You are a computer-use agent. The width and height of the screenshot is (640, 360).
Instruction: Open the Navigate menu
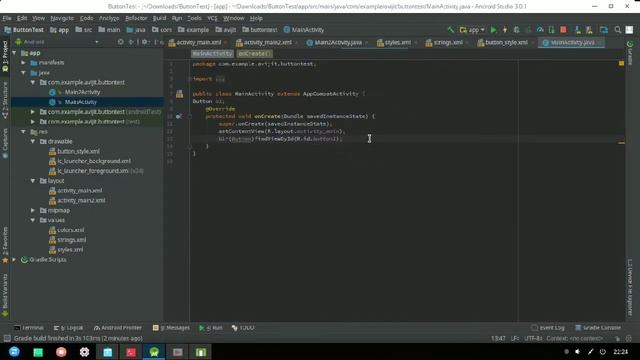pos(62,18)
